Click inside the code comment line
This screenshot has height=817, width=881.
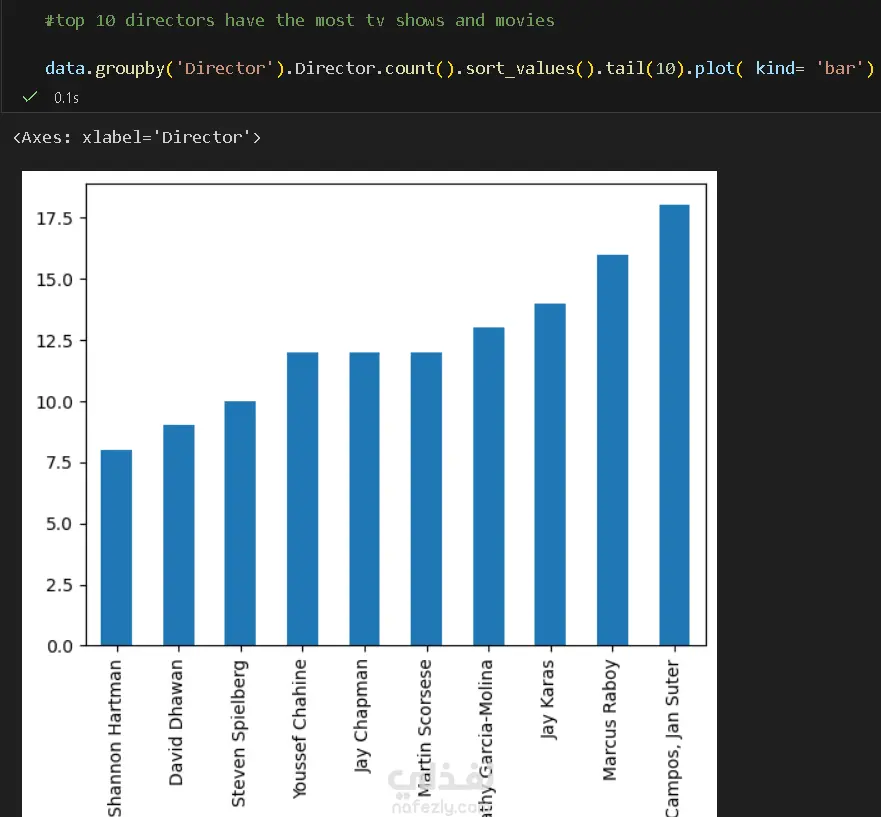click(300, 20)
